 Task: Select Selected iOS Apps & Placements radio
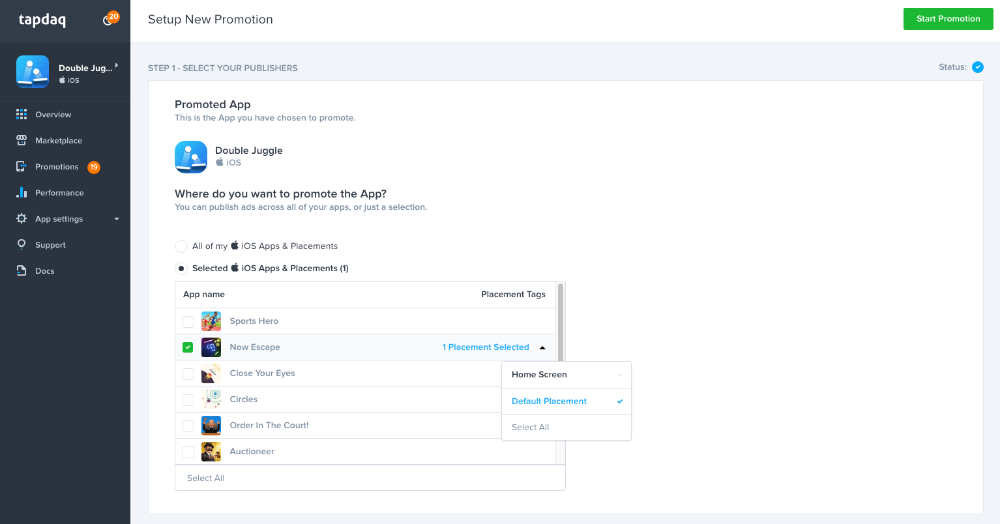point(181,268)
